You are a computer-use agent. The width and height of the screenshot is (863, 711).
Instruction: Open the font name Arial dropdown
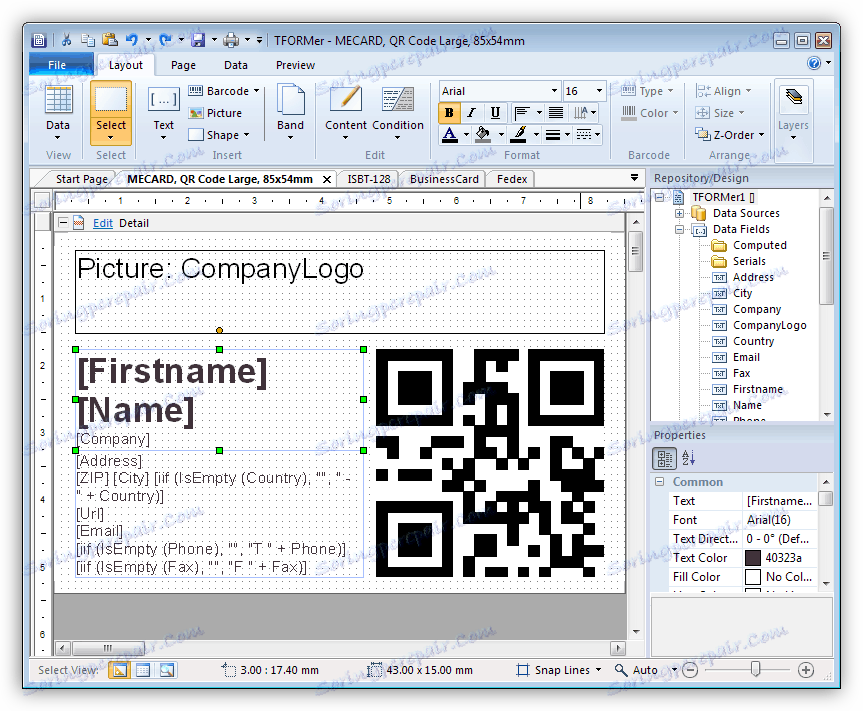554,91
